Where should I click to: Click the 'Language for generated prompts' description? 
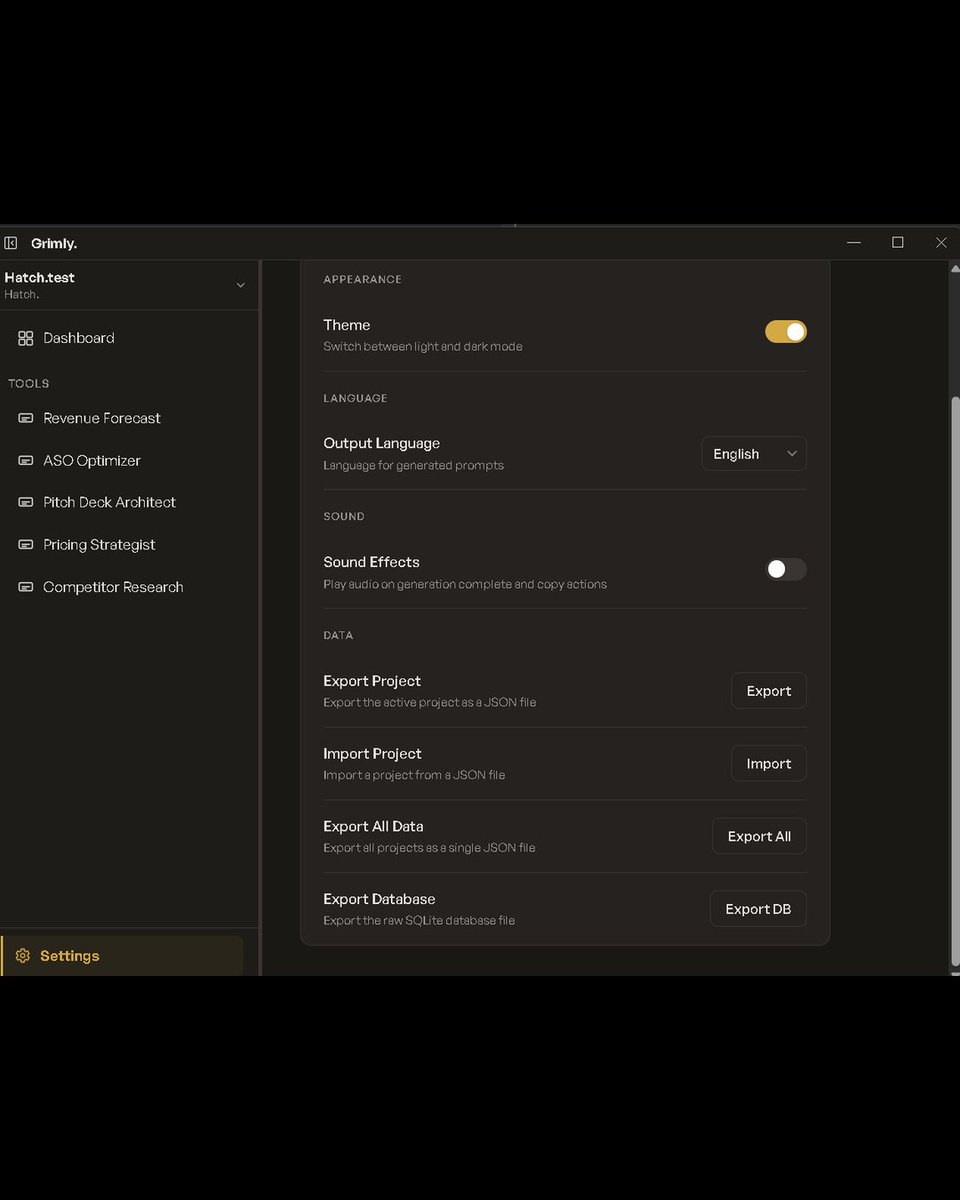(x=414, y=466)
